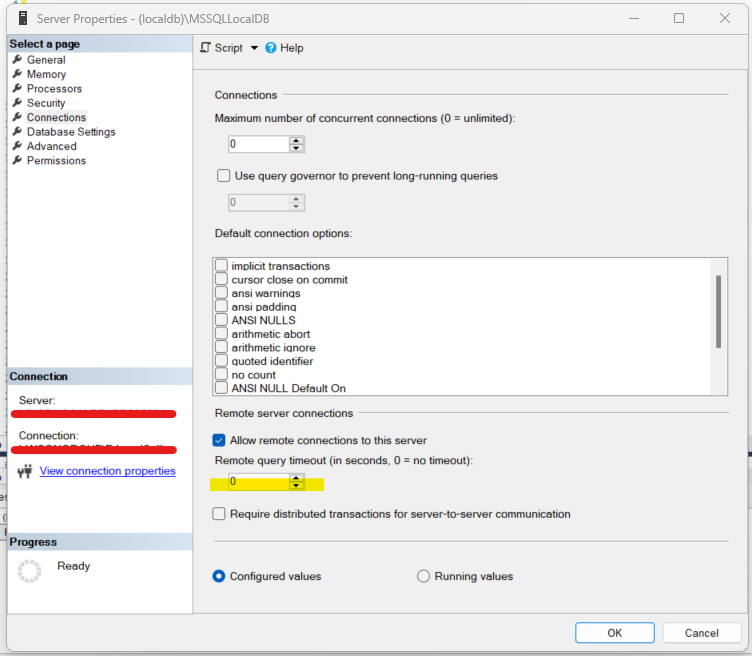Image resolution: width=752 pixels, height=656 pixels.
Task: Click the maximum concurrent connections field
Action: (259, 144)
